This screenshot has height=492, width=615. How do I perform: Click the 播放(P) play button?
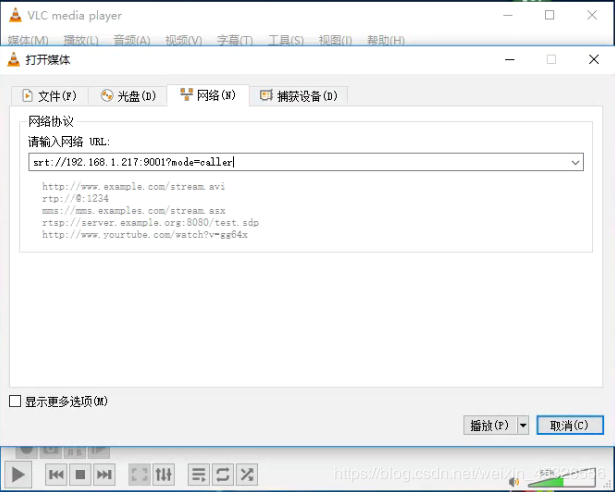pyautogui.click(x=490, y=425)
